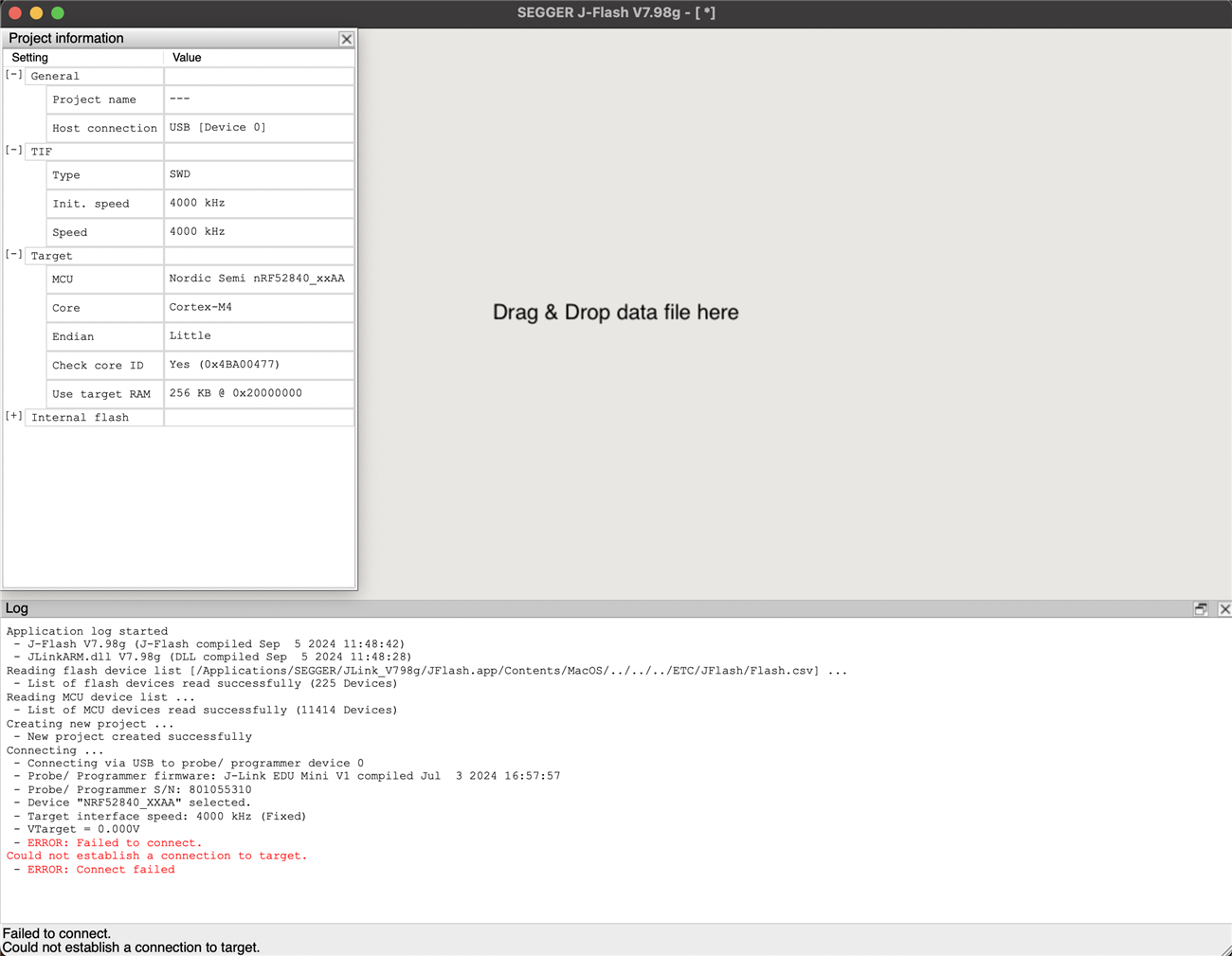Close the Log panel
This screenshot has width=1232, height=956.
point(1224,609)
